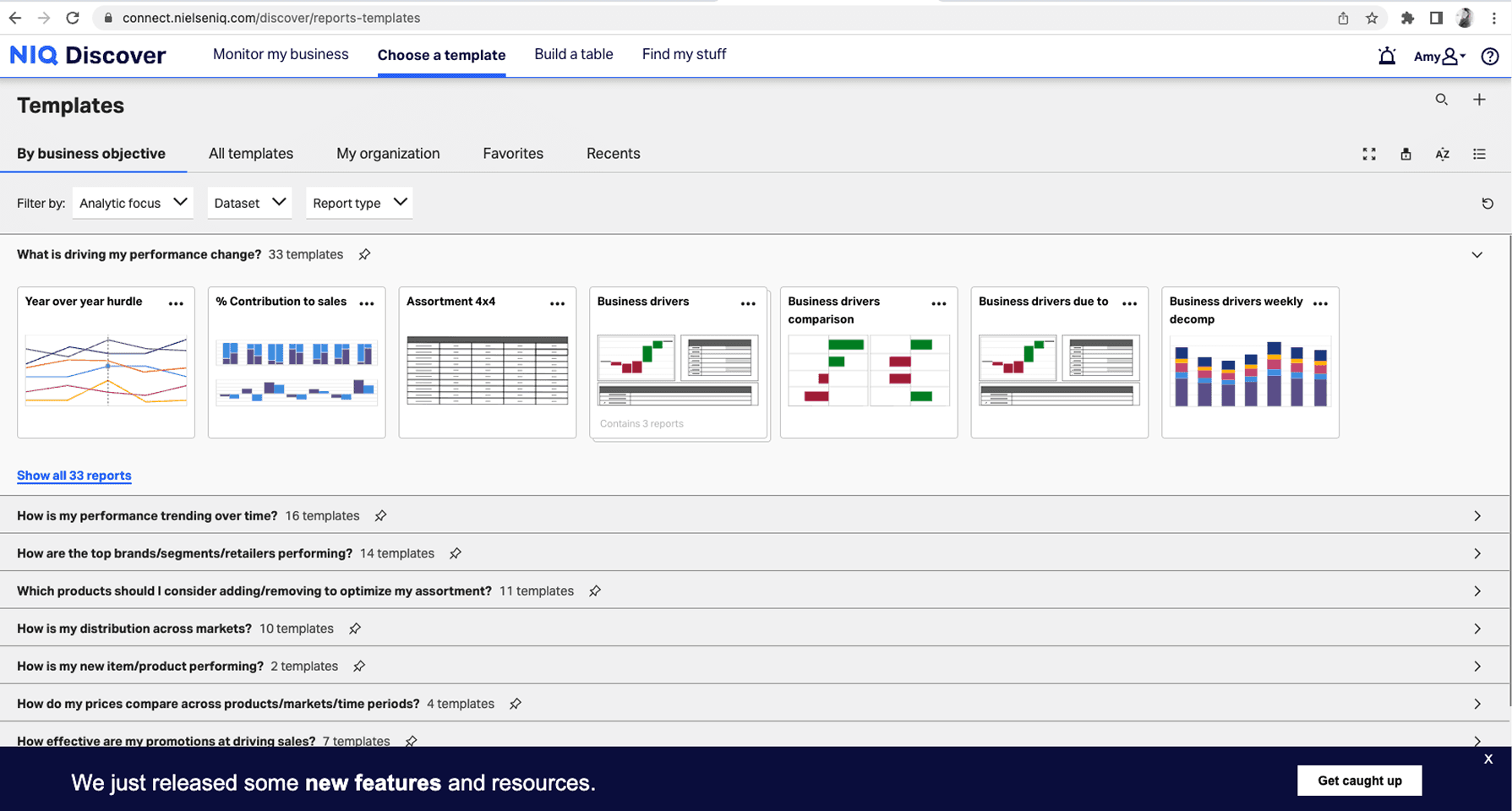The image size is (1512, 811).
Task: Reset filters with the refresh icon
Action: pyautogui.click(x=1487, y=204)
